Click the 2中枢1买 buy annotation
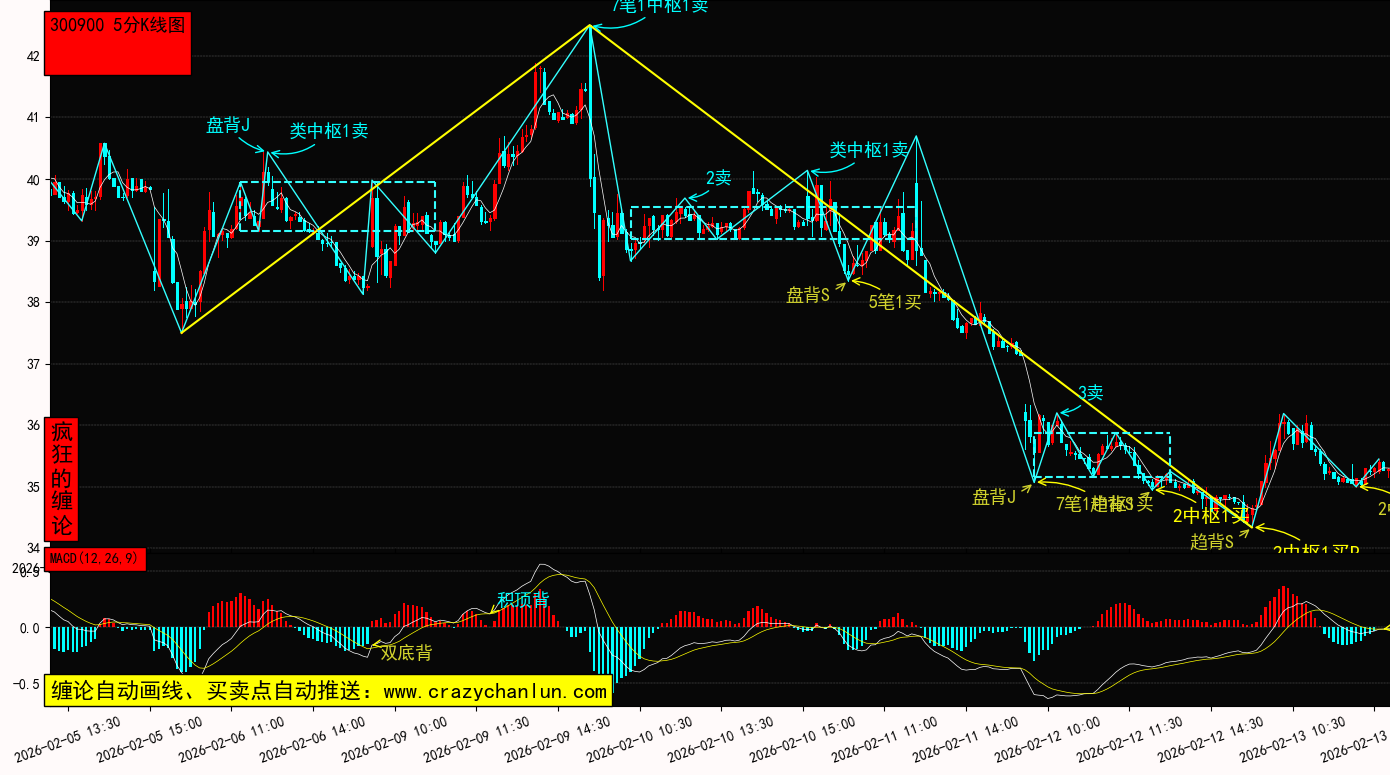 [x=1212, y=516]
